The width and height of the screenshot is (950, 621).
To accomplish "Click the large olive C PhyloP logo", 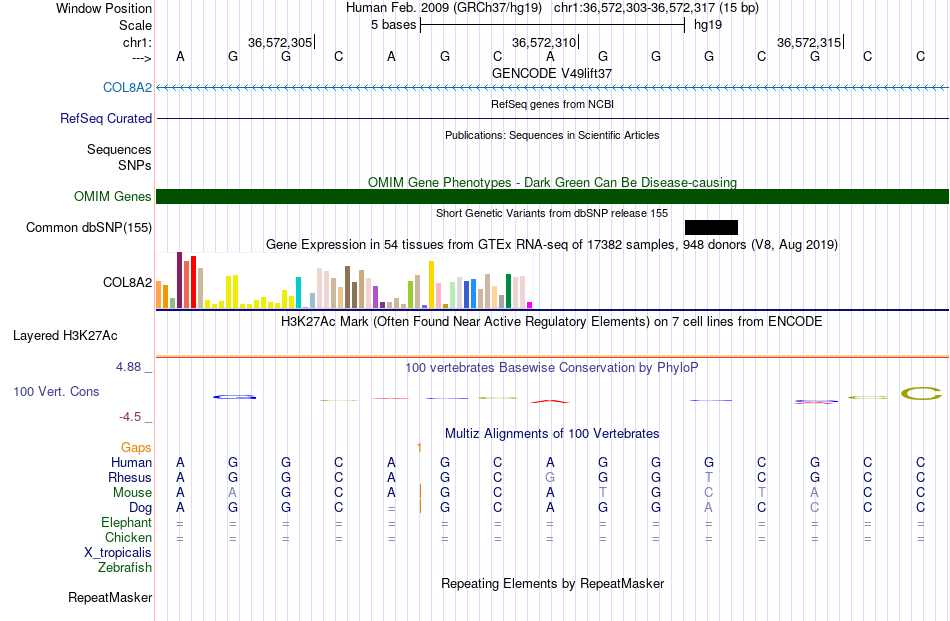I will point(921,394).
